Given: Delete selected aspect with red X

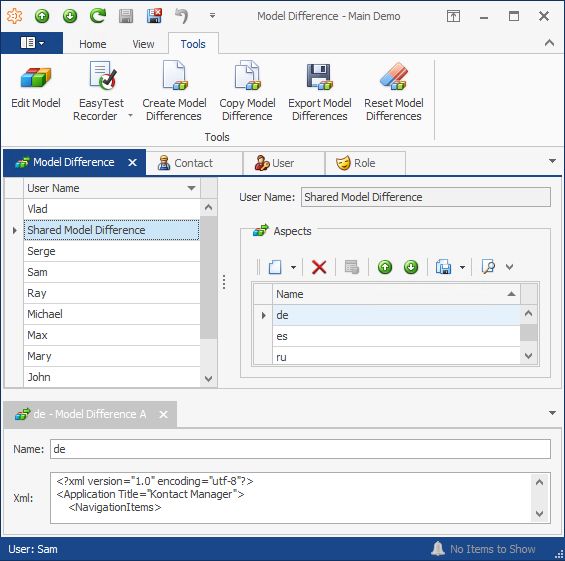Looking at the screenshot, I should (319, 267).
